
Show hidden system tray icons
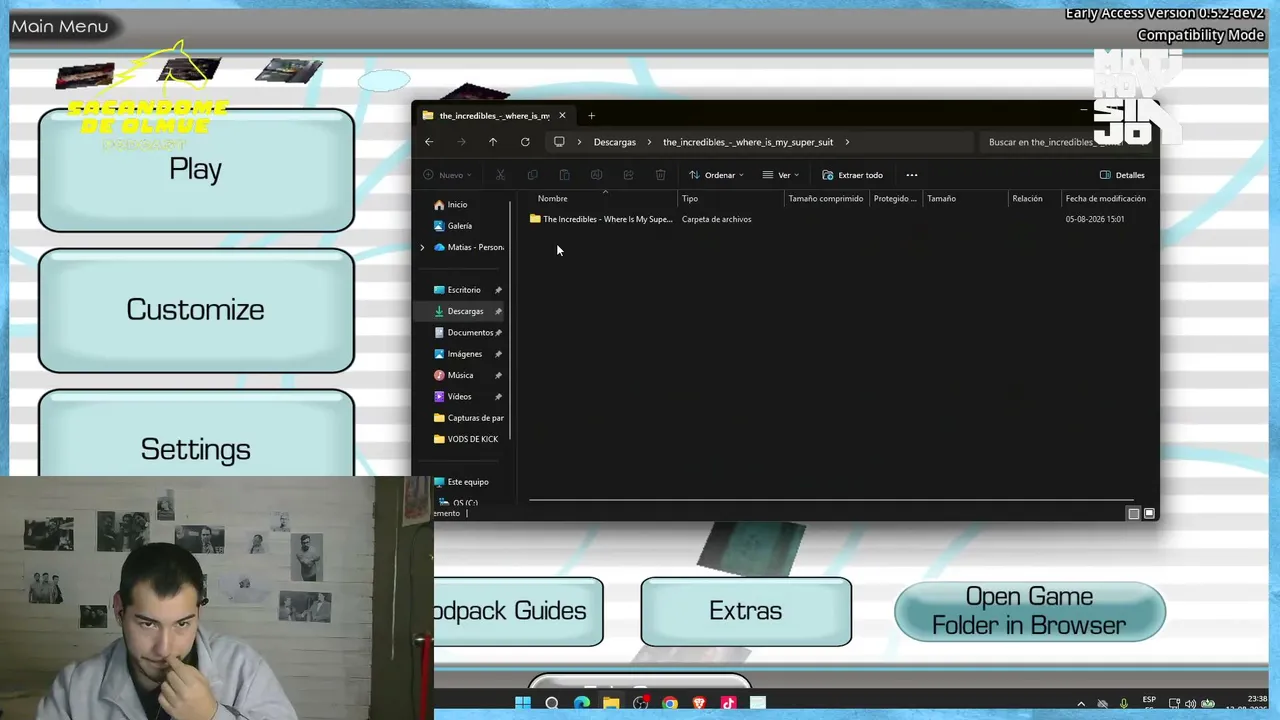point(1081,704)
